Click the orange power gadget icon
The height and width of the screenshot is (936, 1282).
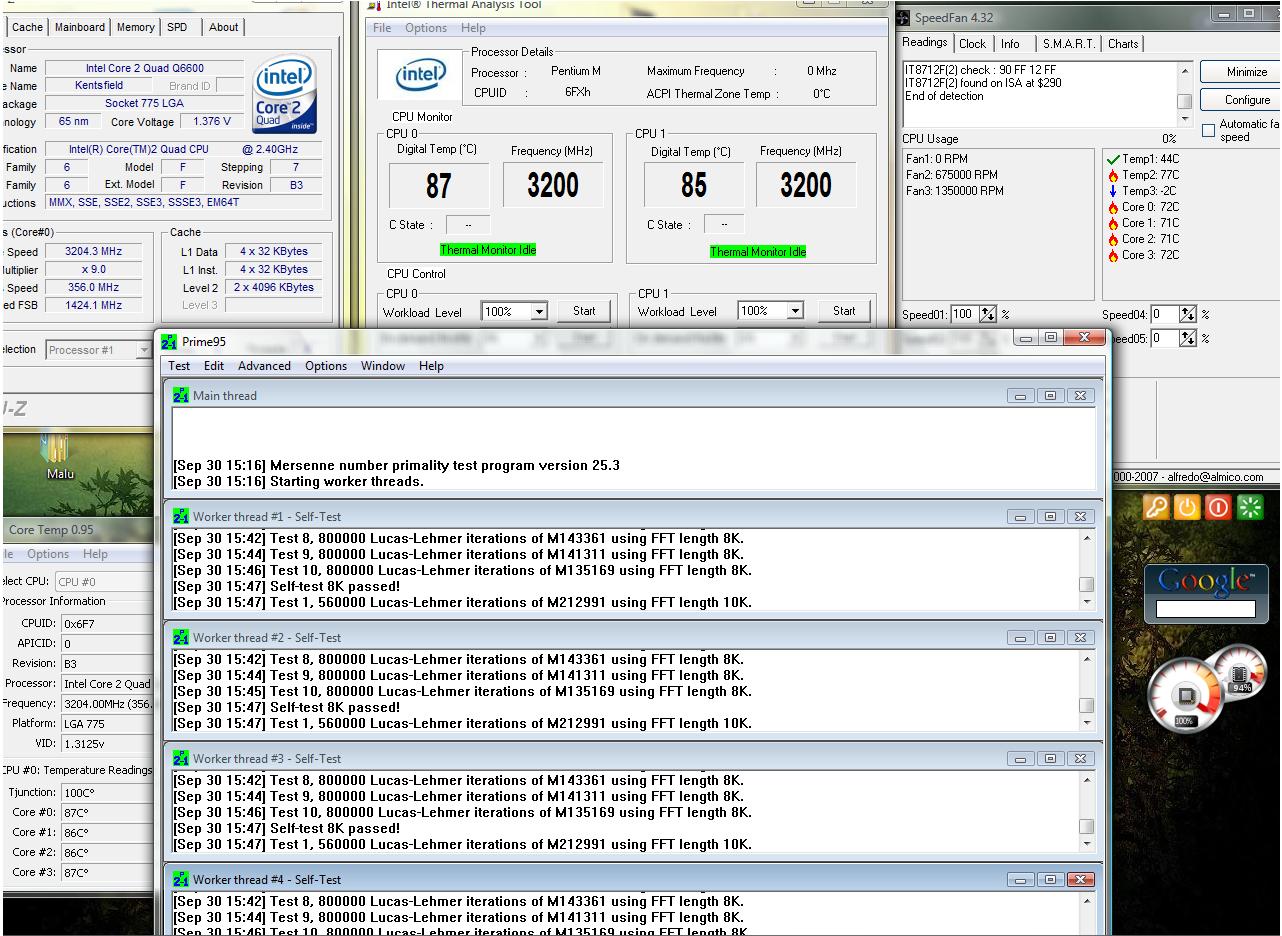1187,508
